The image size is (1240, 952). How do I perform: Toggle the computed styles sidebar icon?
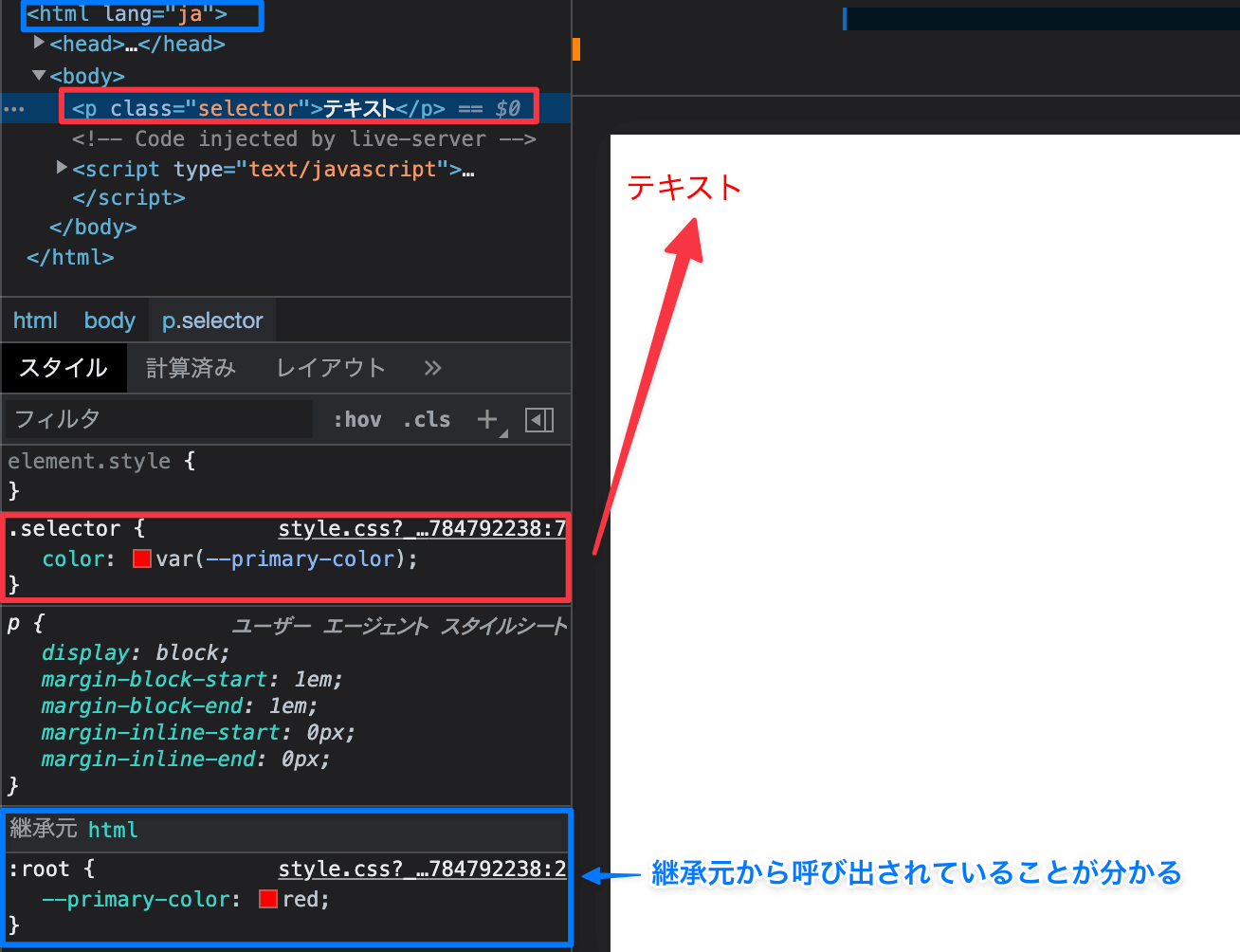pos(539,420)
